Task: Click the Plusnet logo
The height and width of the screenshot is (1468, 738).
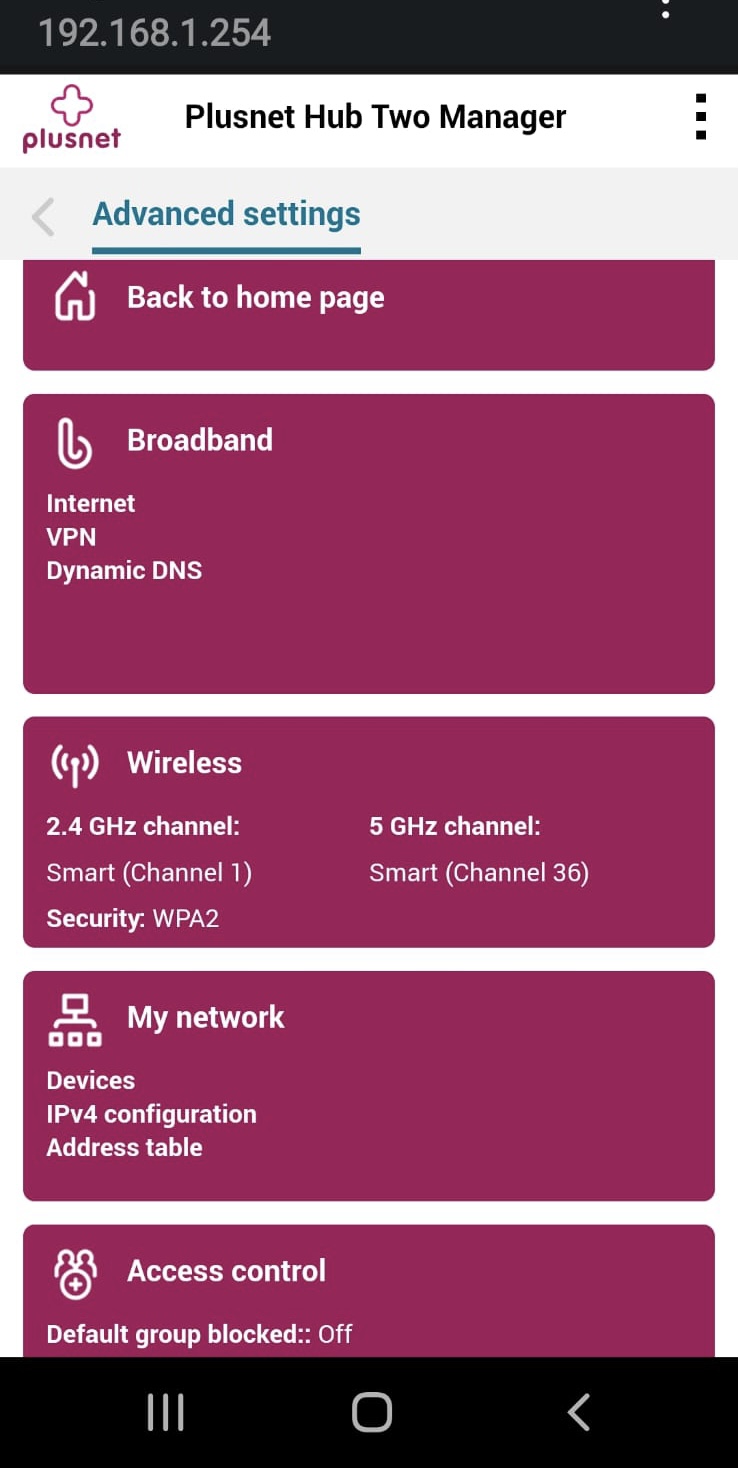Action: [71, 118]
